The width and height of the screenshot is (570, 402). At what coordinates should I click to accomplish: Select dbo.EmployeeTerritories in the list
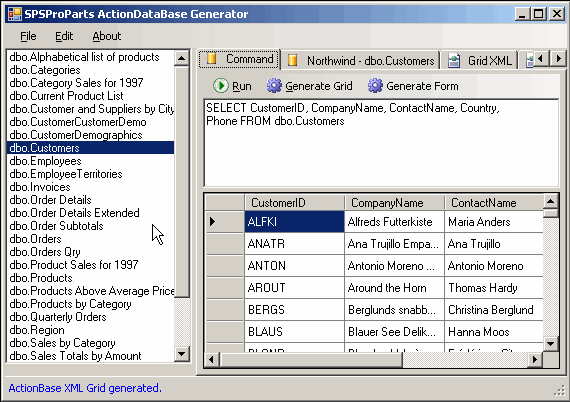90,174
